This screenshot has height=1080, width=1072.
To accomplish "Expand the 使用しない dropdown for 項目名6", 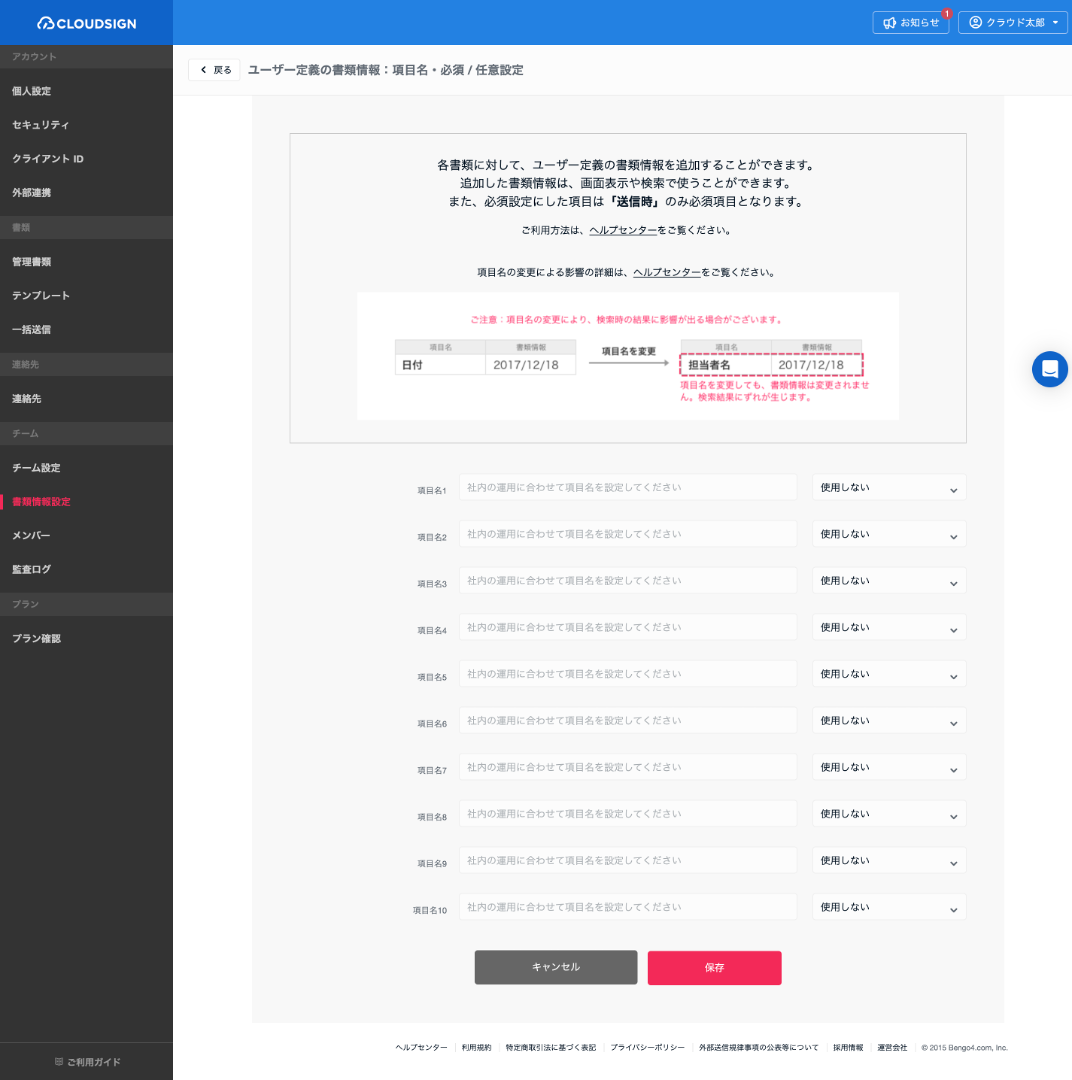I will click(889, 720).
